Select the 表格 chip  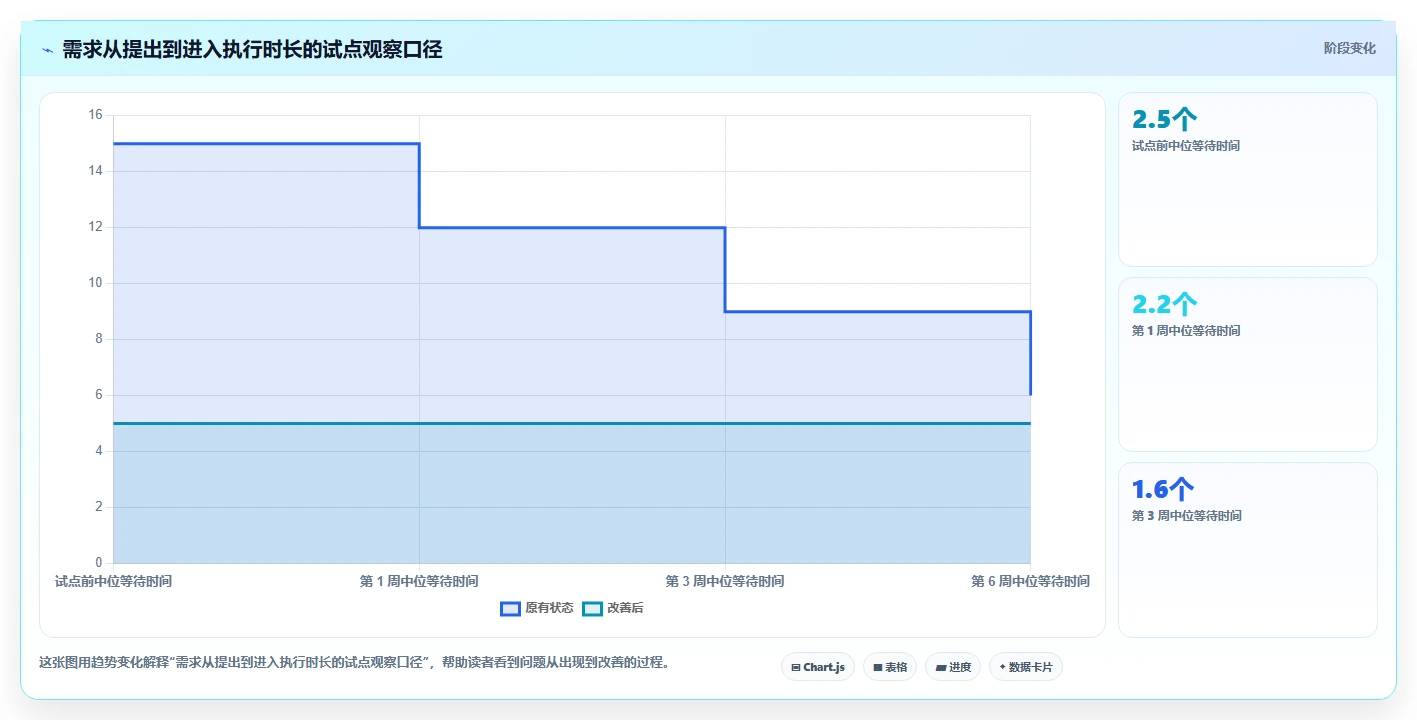tap(890, 667)
